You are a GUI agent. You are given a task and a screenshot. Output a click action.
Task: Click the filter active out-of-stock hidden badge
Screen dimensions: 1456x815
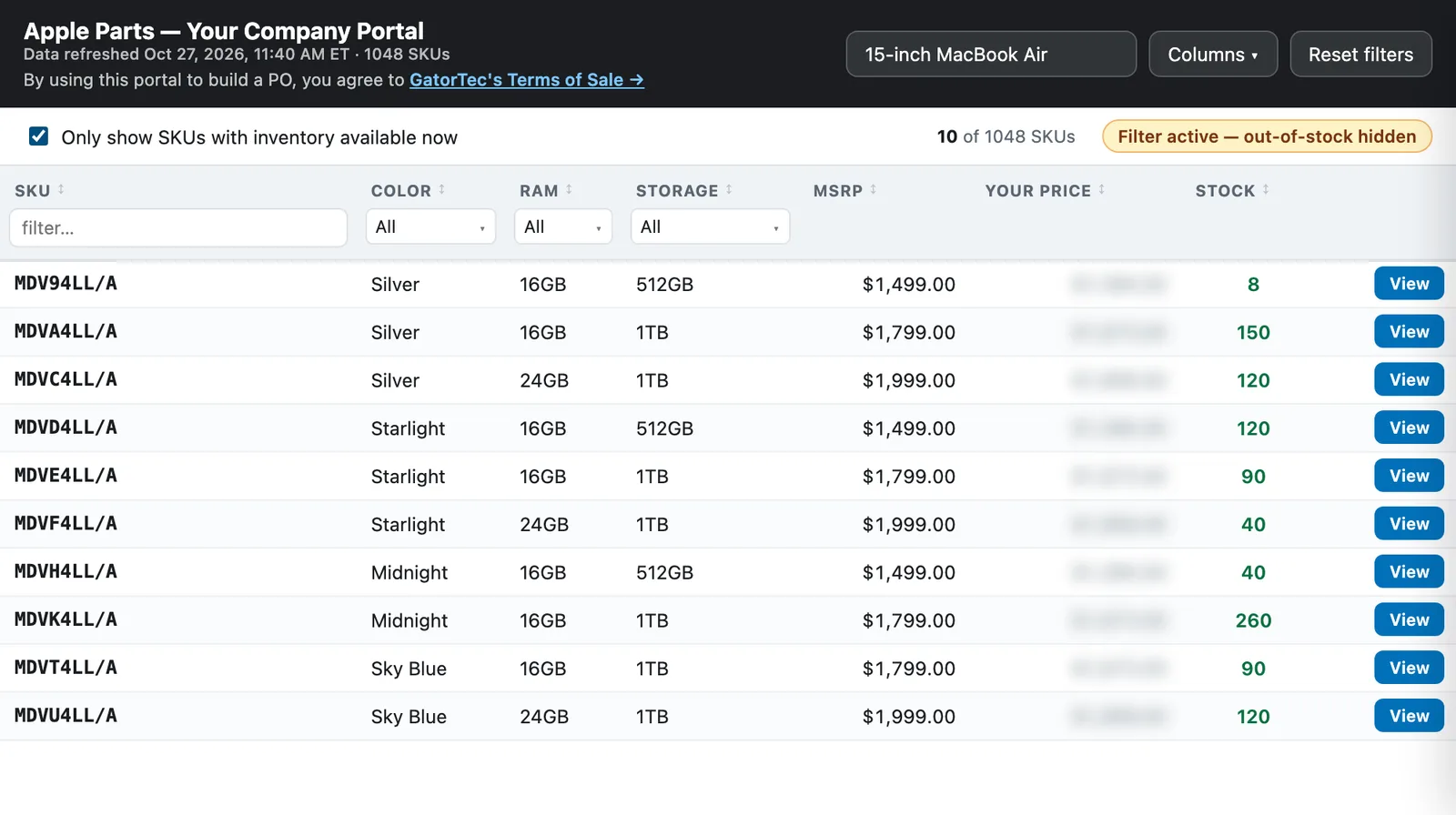[1267, 136]
